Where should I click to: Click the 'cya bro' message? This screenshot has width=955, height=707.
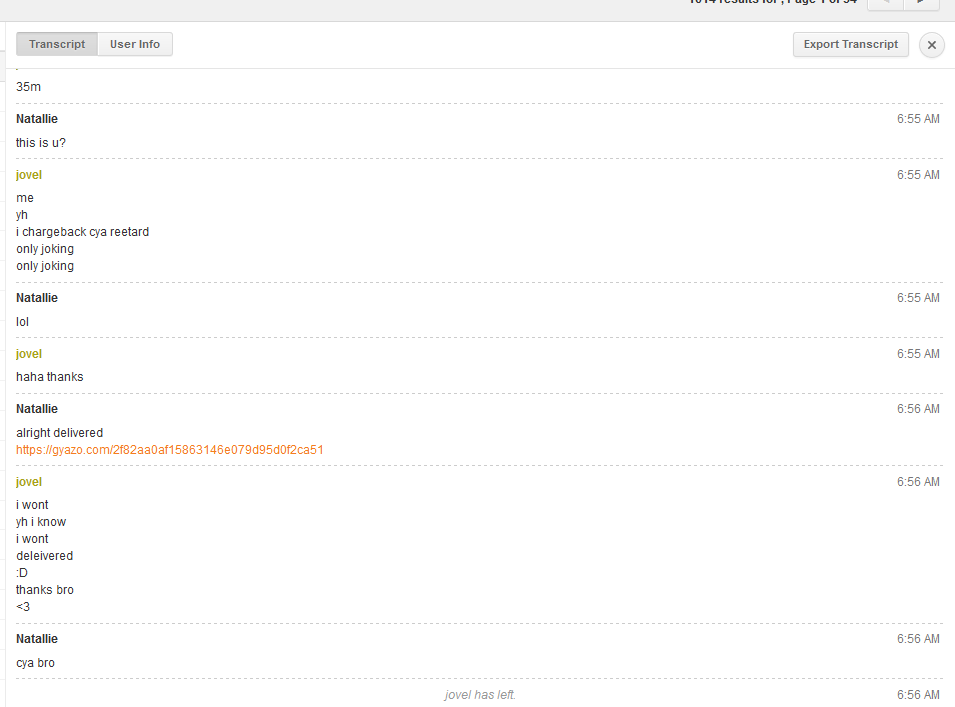(35, 663)
